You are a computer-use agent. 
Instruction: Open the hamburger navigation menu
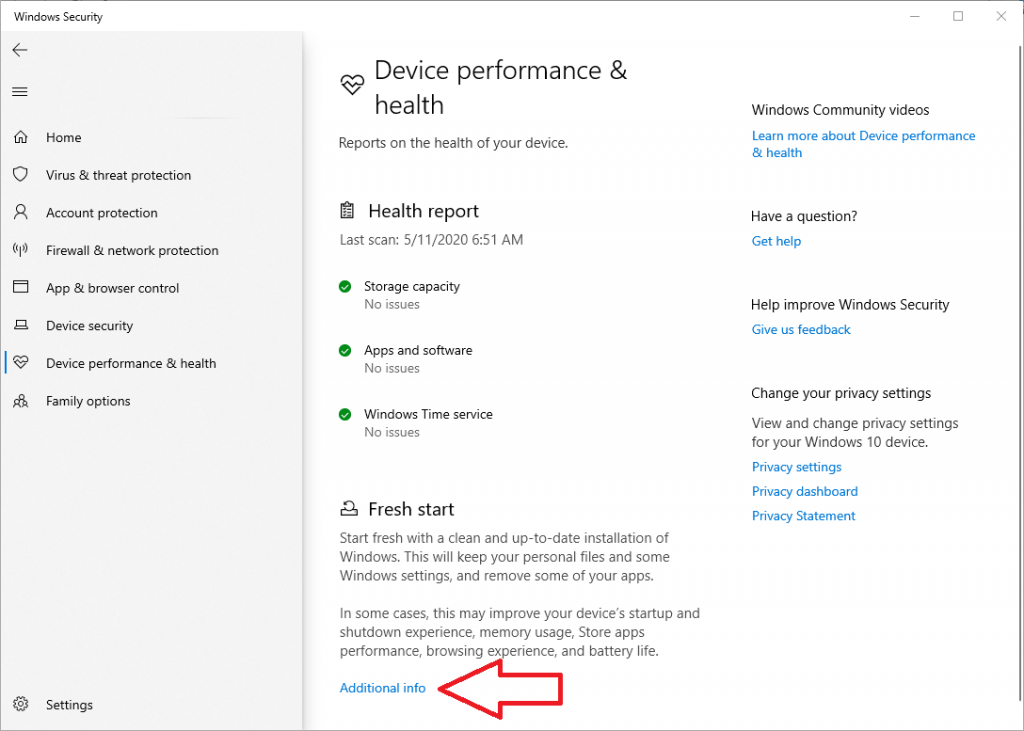(x=20, y=91)
